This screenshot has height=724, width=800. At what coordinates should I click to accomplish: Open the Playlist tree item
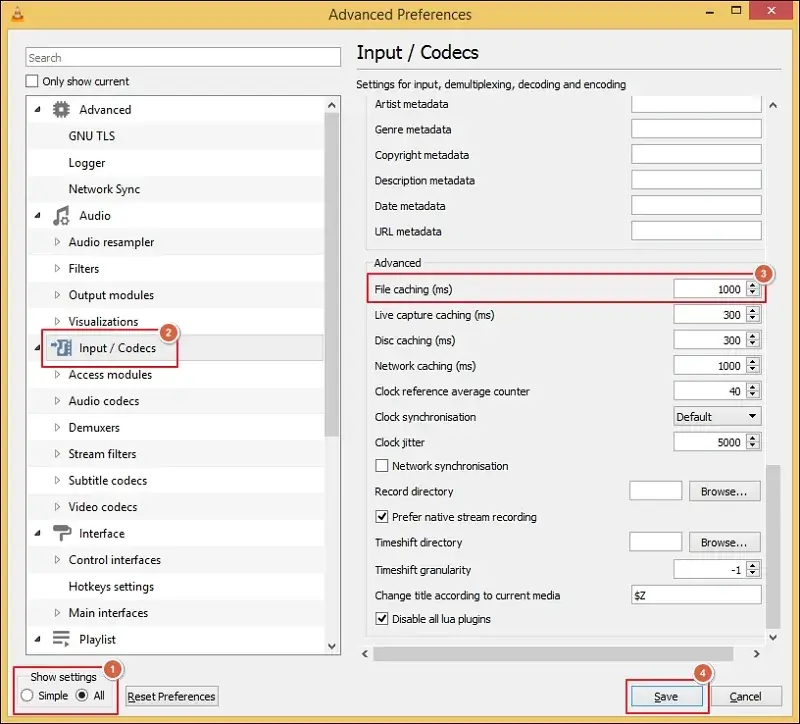click(97, 639)
